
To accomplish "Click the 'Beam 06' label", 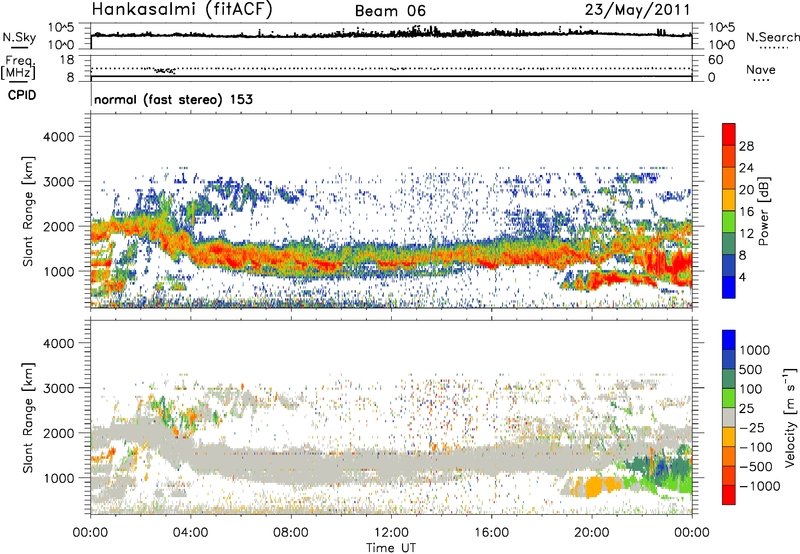I will coord(390,11).
